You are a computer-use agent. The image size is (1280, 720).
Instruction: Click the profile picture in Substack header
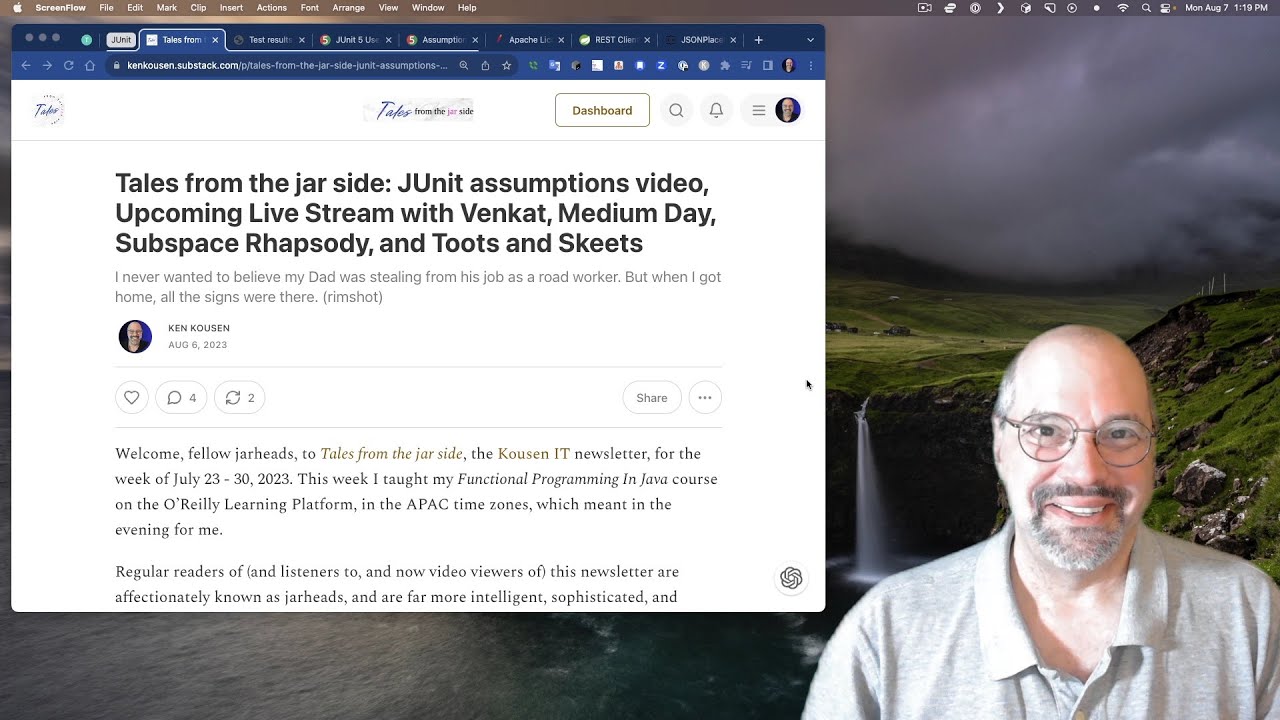click(788, 110)
